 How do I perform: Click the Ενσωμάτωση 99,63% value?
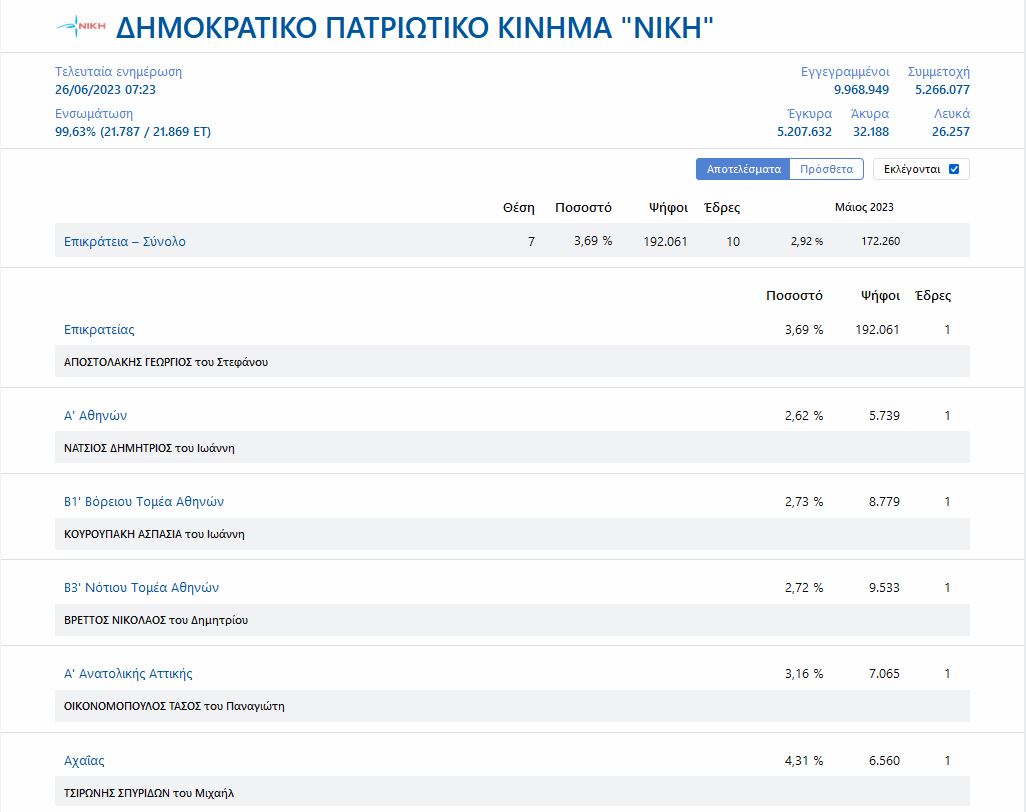pos(133,131)
